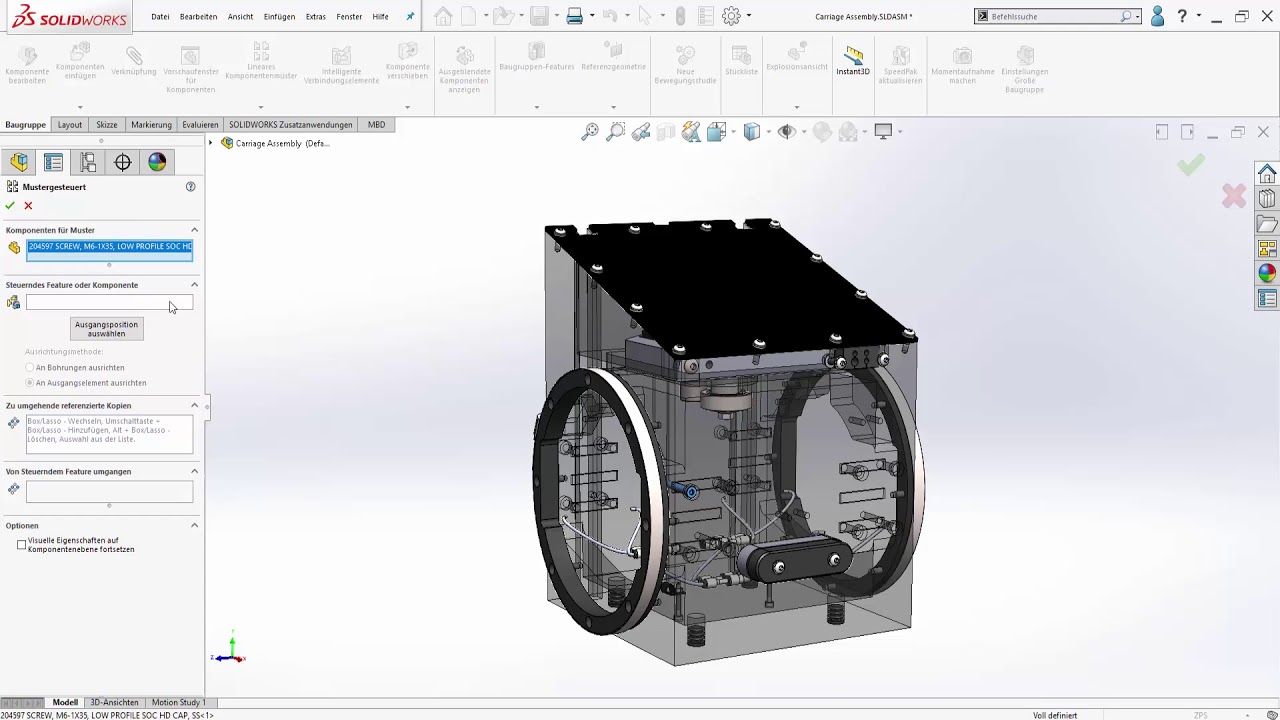Click the Befehlssuche search field
The width and height of the screenshot is (1280, 720).
[1058, 16]
